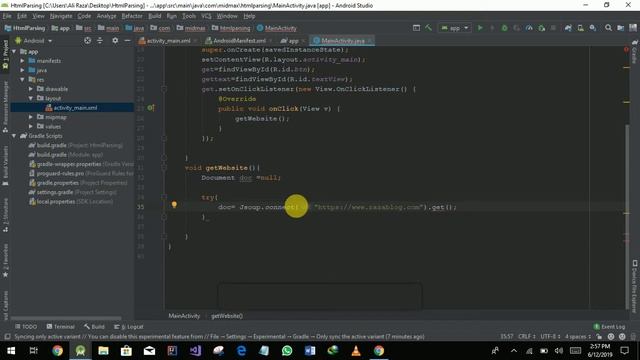Click the lightbulb intention icon in gutter
The height and width of the screenshot is (360, 640).
[x=174, y=204]
